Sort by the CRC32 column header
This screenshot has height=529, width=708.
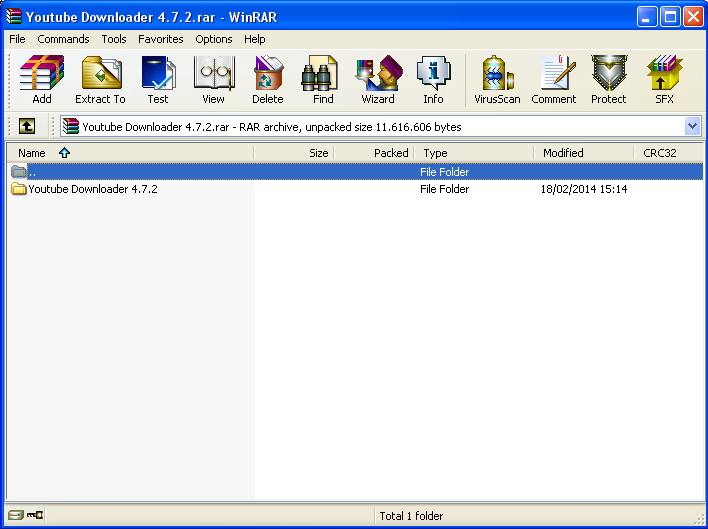[669, 153]
